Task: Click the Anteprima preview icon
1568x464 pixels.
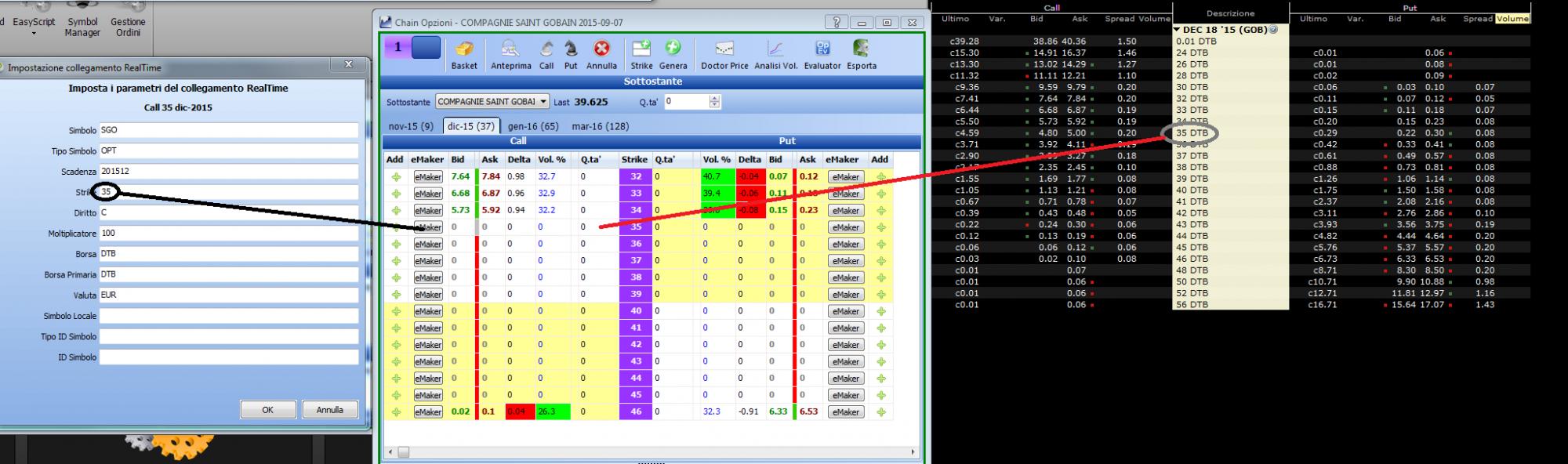Action: (510, 55)
